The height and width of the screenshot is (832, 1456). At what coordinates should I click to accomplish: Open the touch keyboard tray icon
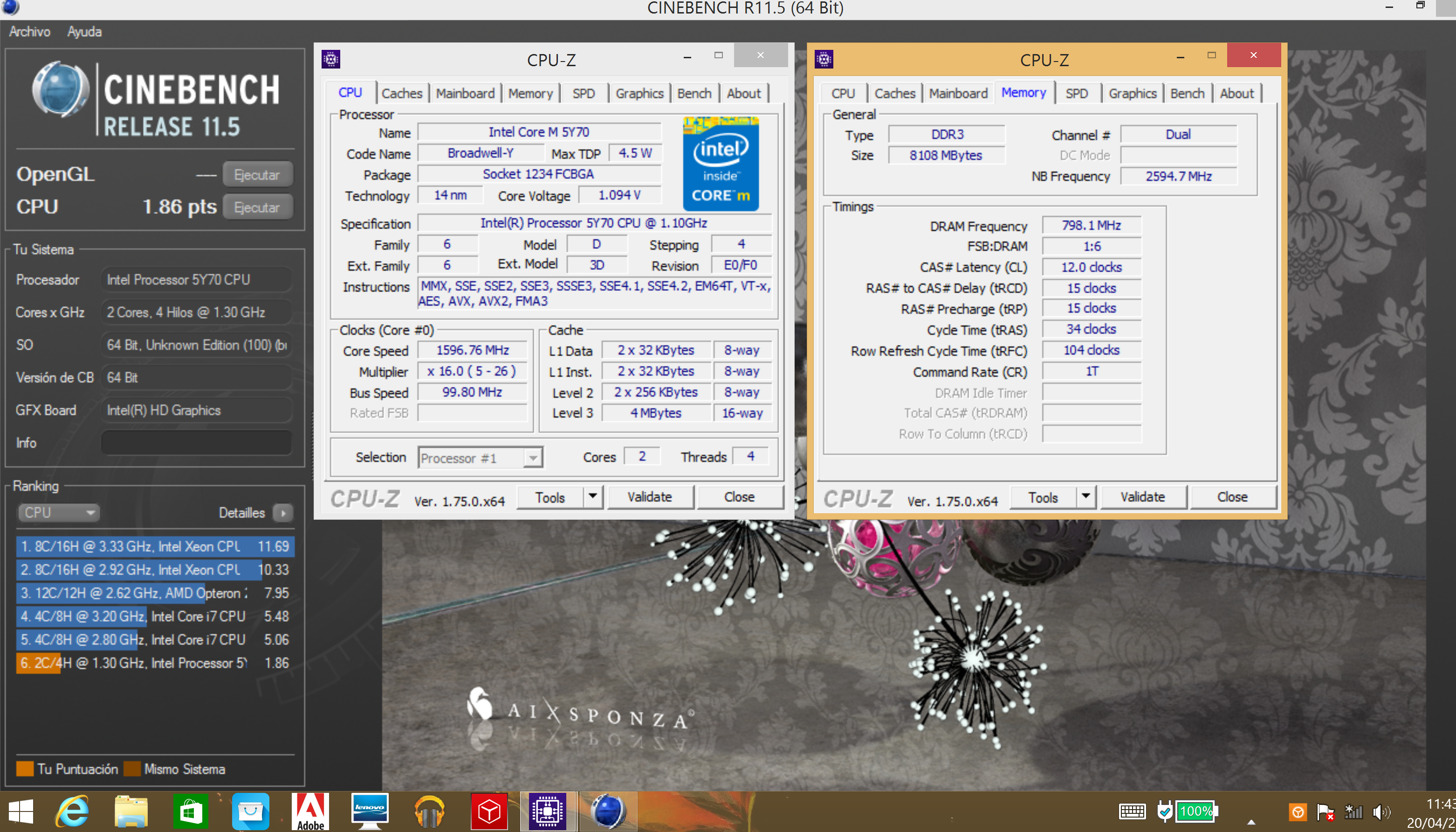click(x=1132, y=811)
